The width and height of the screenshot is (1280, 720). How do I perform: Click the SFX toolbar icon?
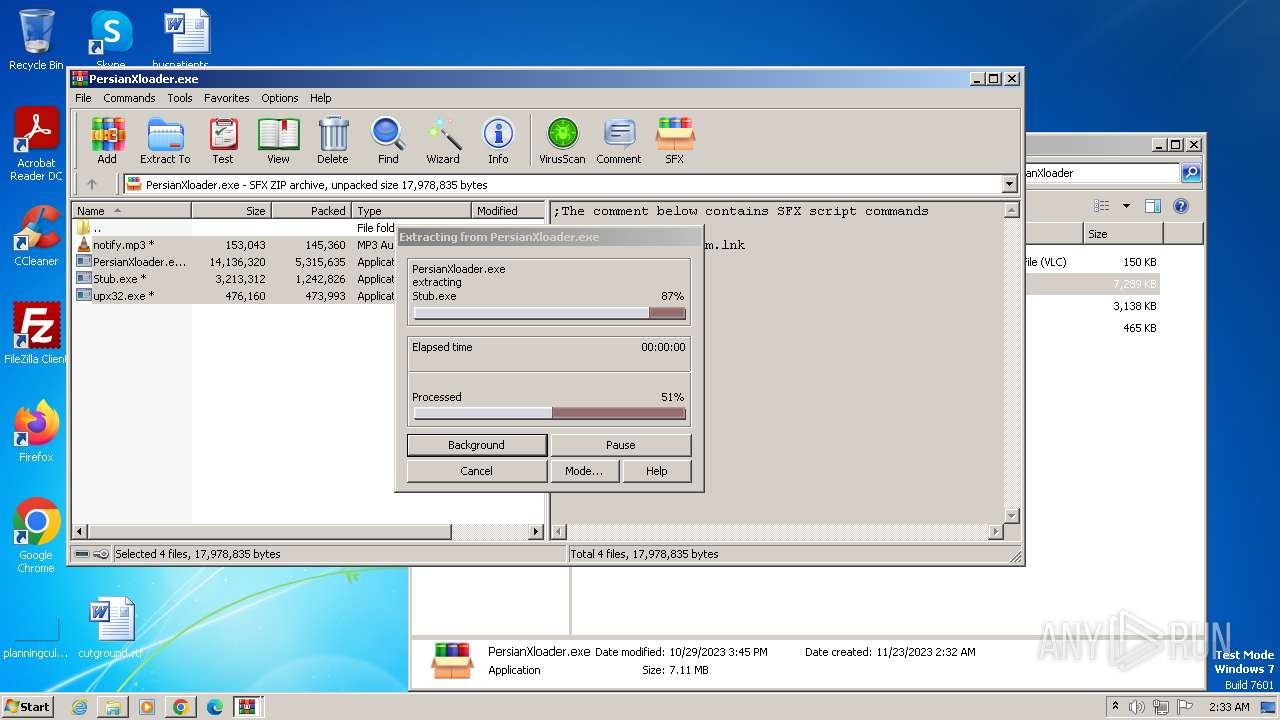(x=675, y=141)
